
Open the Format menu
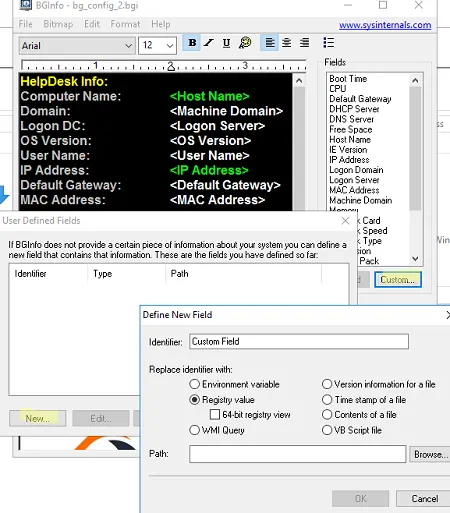coord(125,24)
